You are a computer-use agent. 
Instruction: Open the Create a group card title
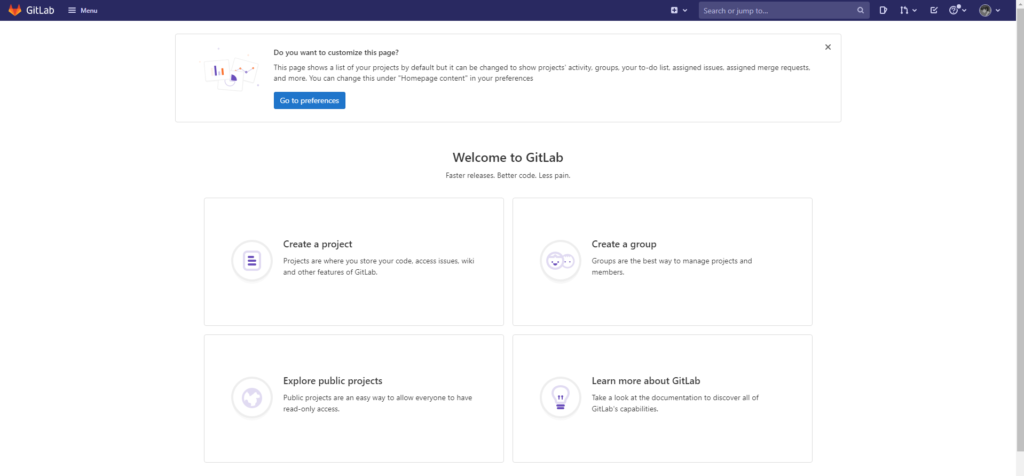tap(623, 244)
